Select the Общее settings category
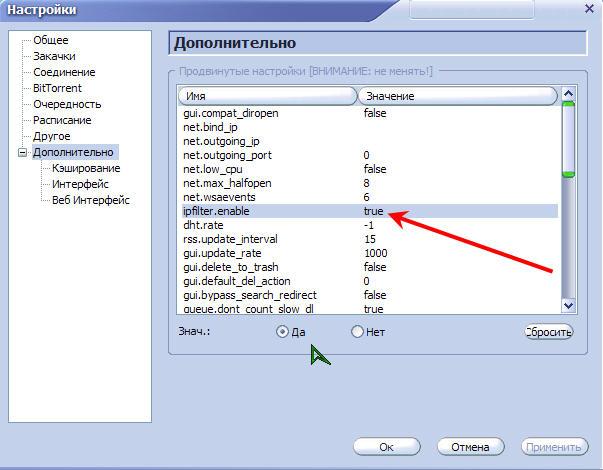Image resolution: width=603 pixels, height=470 pixels. 50,40
